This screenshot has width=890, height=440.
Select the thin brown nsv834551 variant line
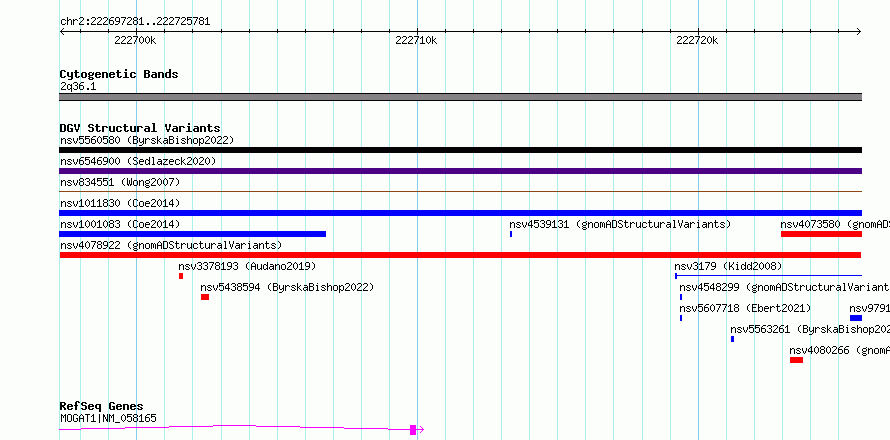460,192
